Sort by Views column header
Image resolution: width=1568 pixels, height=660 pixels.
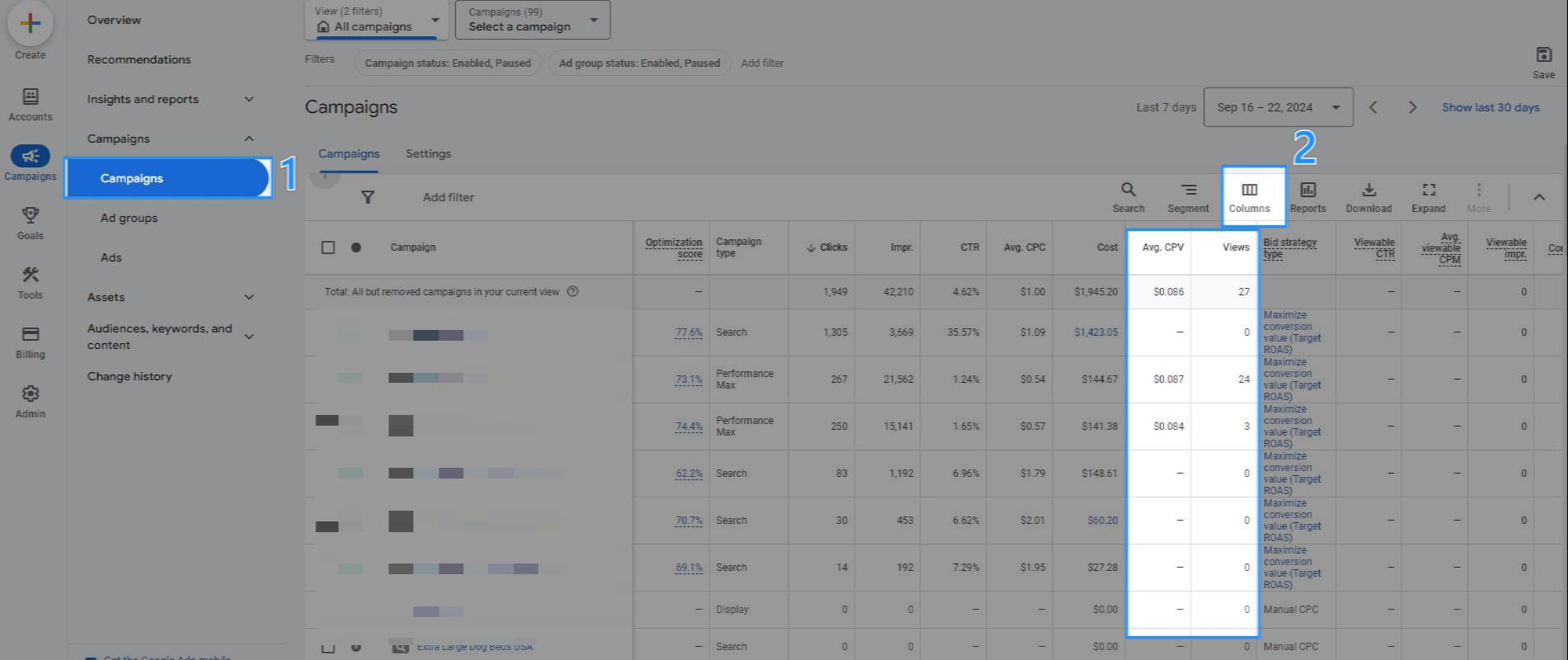pyautogui.click(x=1236, y=247)
